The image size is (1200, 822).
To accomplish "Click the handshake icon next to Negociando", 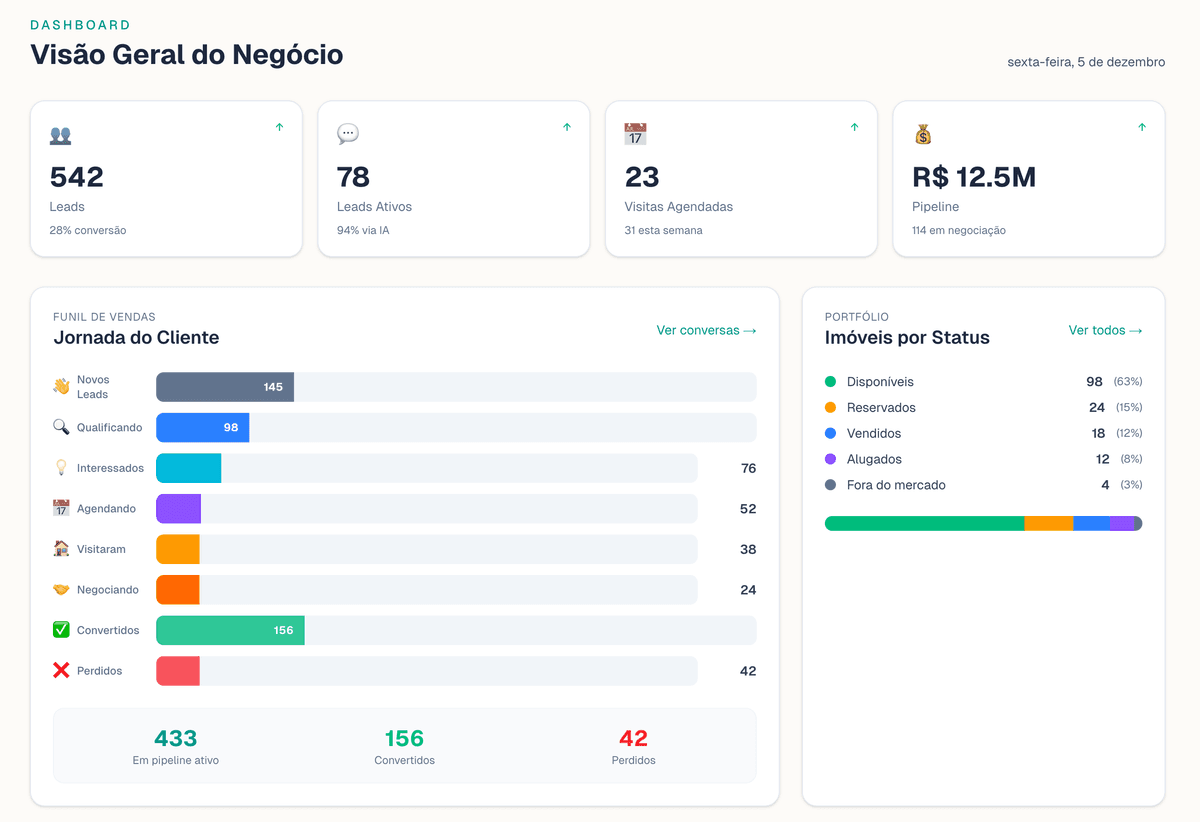I will pyautogui.click(x=62, y=589).
